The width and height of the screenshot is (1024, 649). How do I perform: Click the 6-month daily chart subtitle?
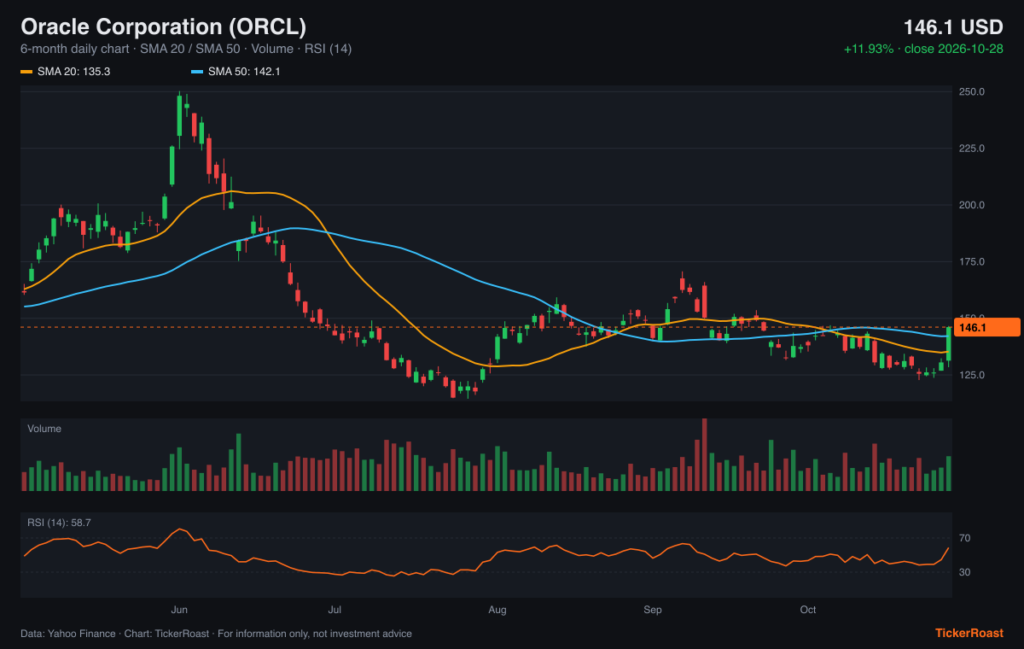coord(186,49)
